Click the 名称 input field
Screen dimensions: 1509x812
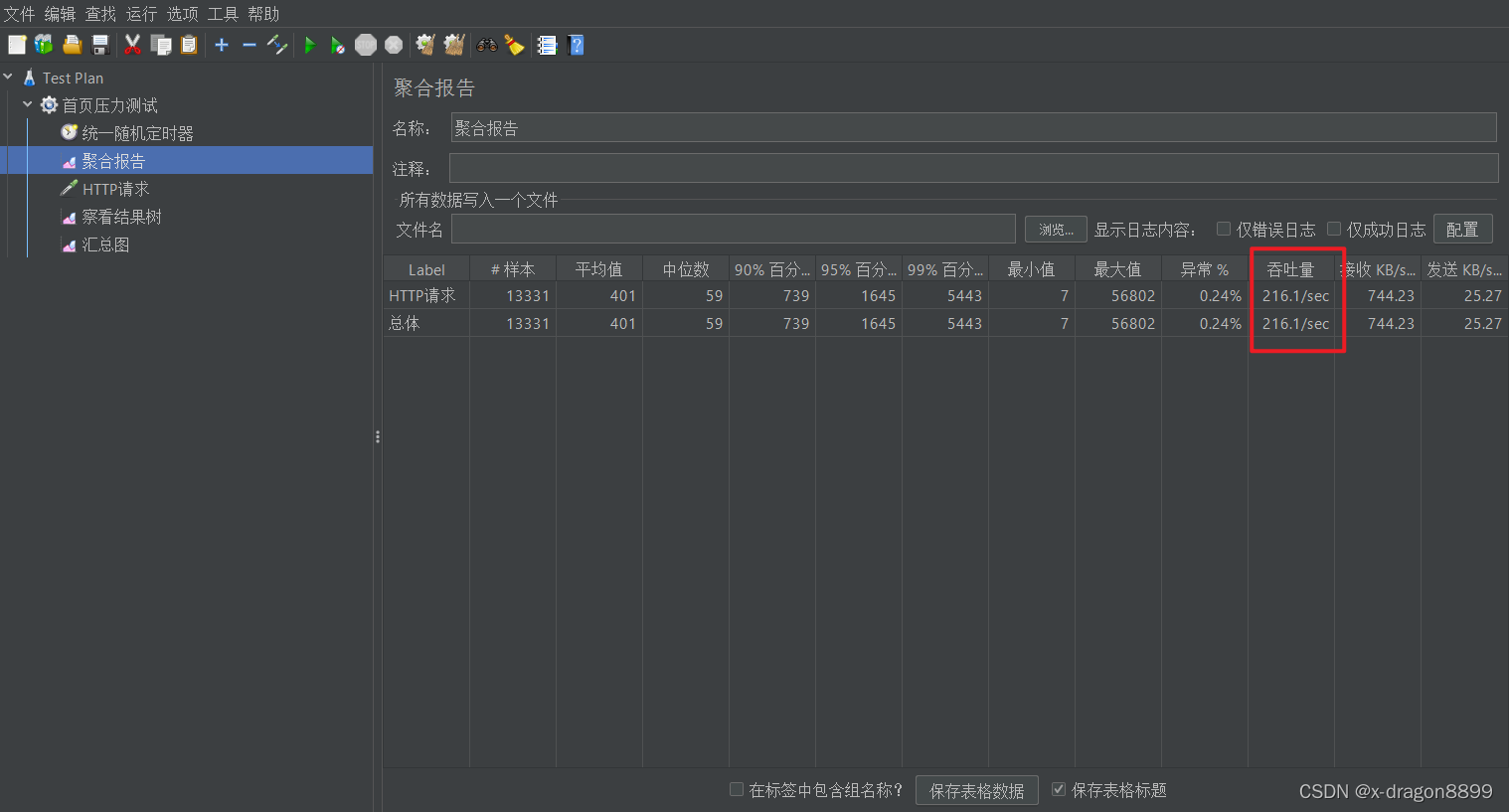pos(973,127)
